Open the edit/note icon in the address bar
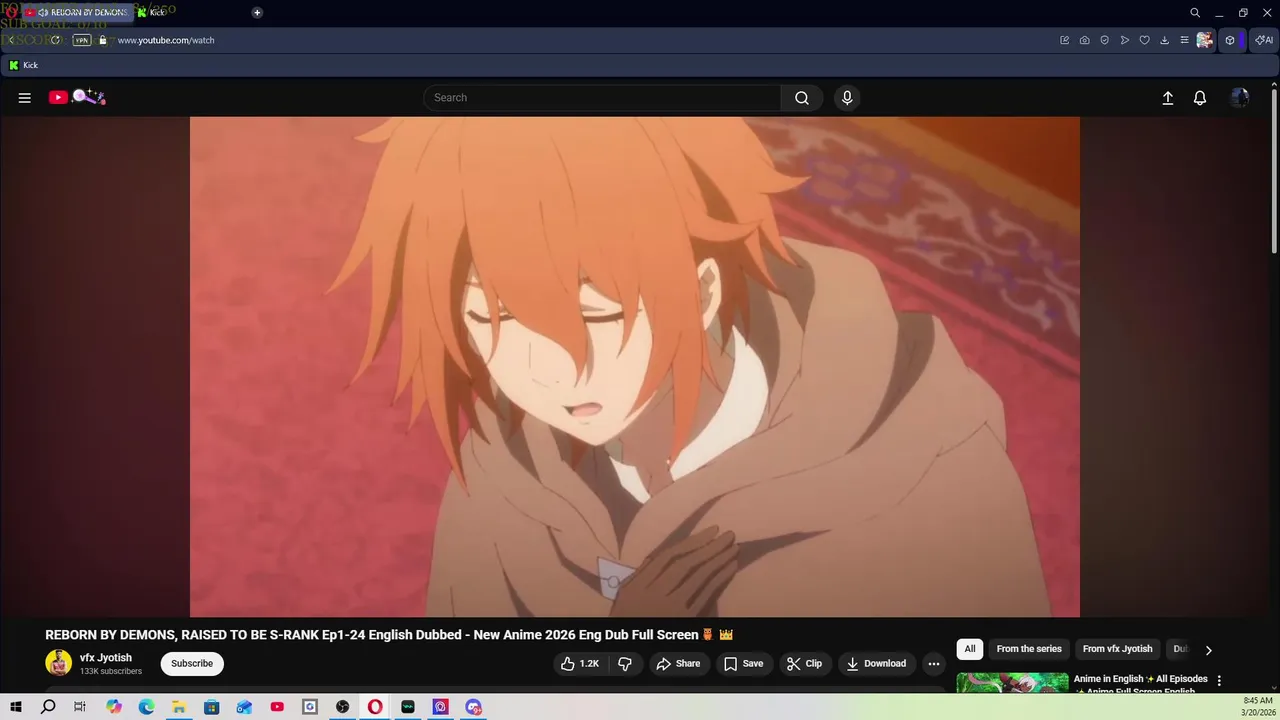 pos(1065,40)
